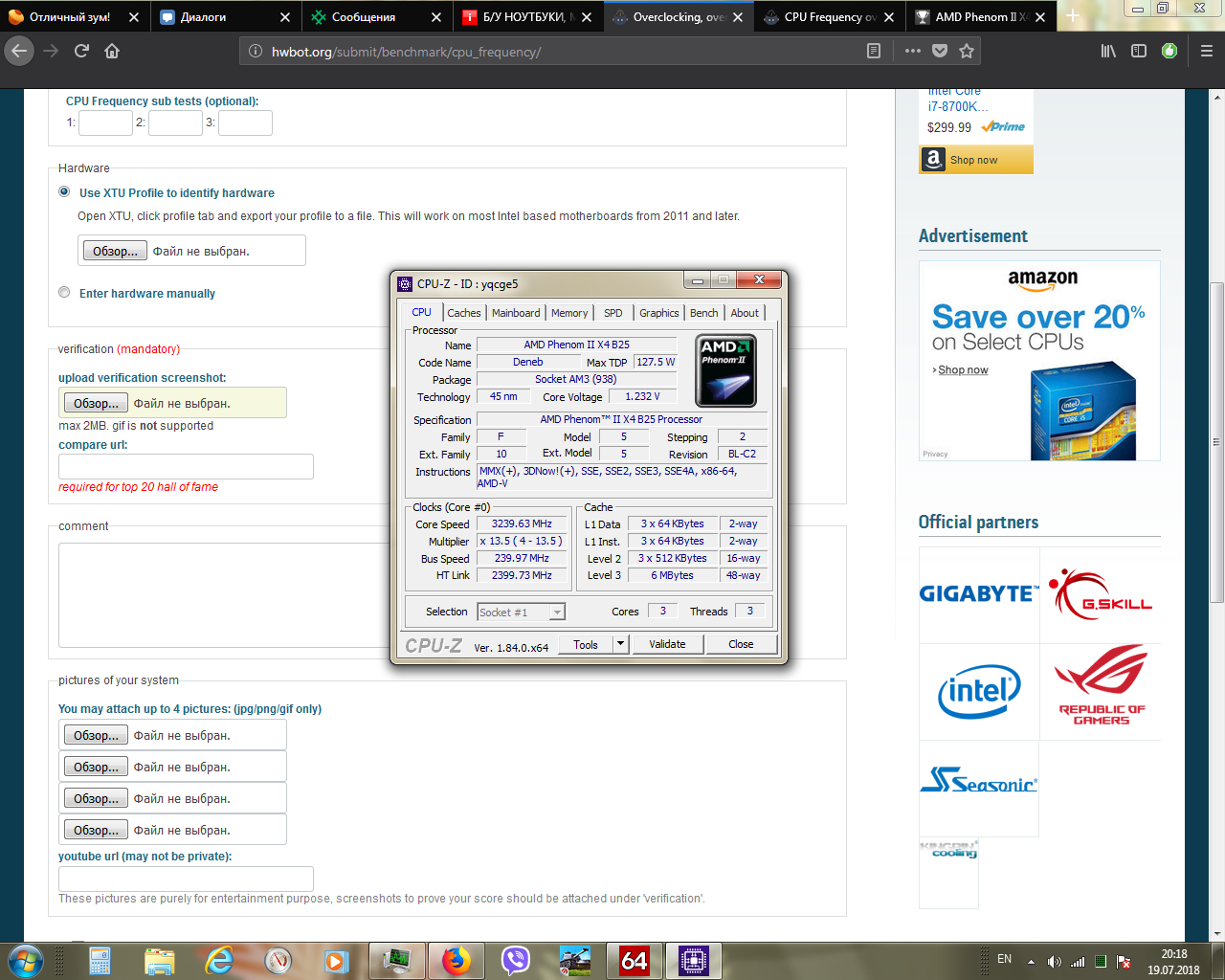Browse for first system picture
The height and width of the screenshot is (980, 1225).
pyautogui.click(x=96, y=735)
